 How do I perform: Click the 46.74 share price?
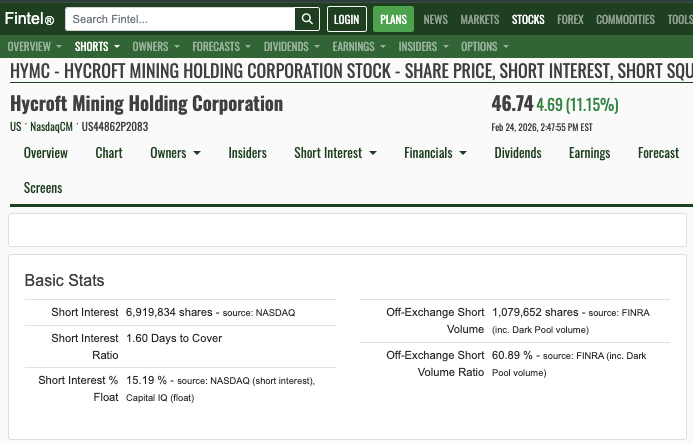click(512, 104)
